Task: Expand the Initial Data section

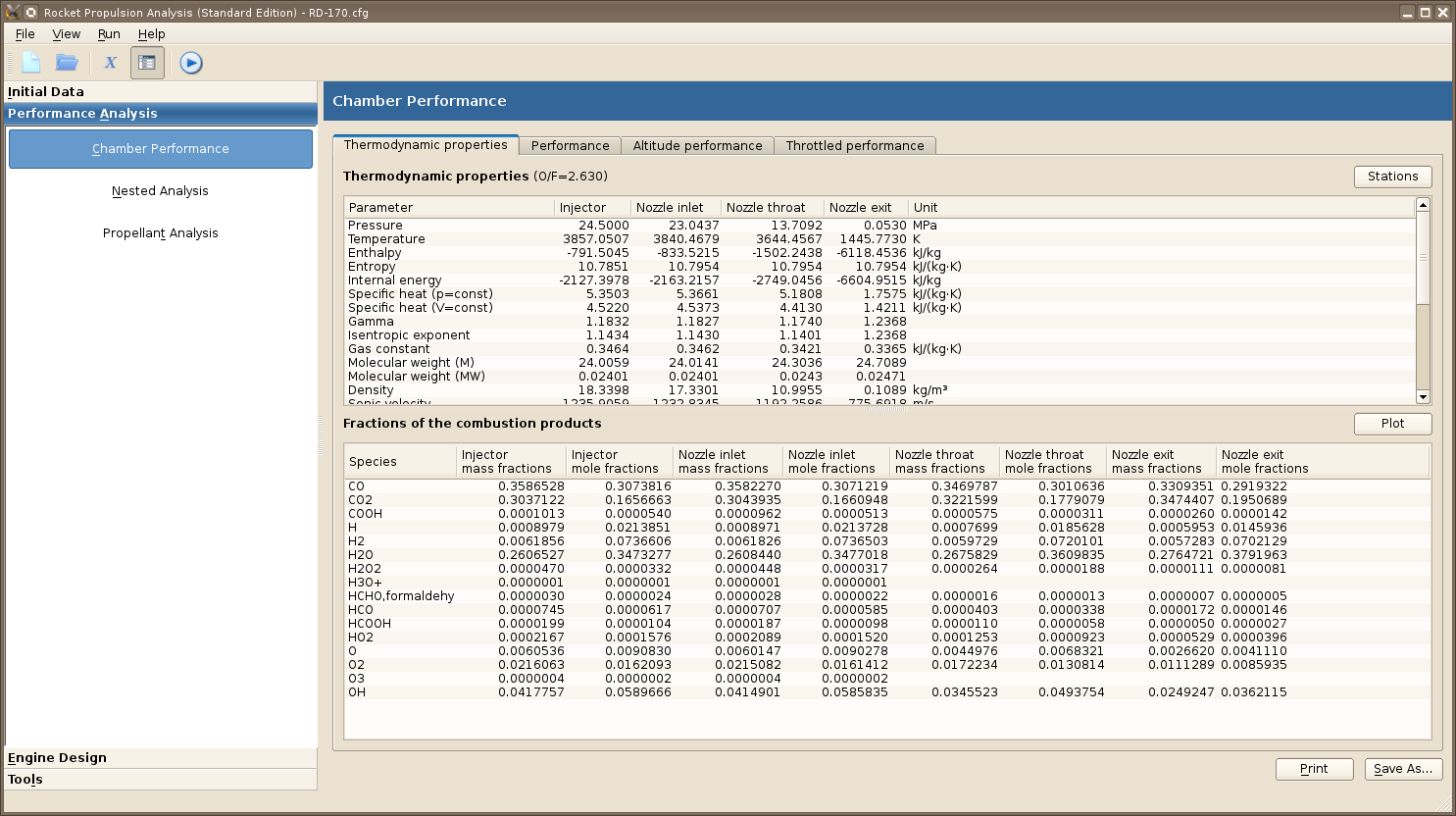Action: click(161, 91)
